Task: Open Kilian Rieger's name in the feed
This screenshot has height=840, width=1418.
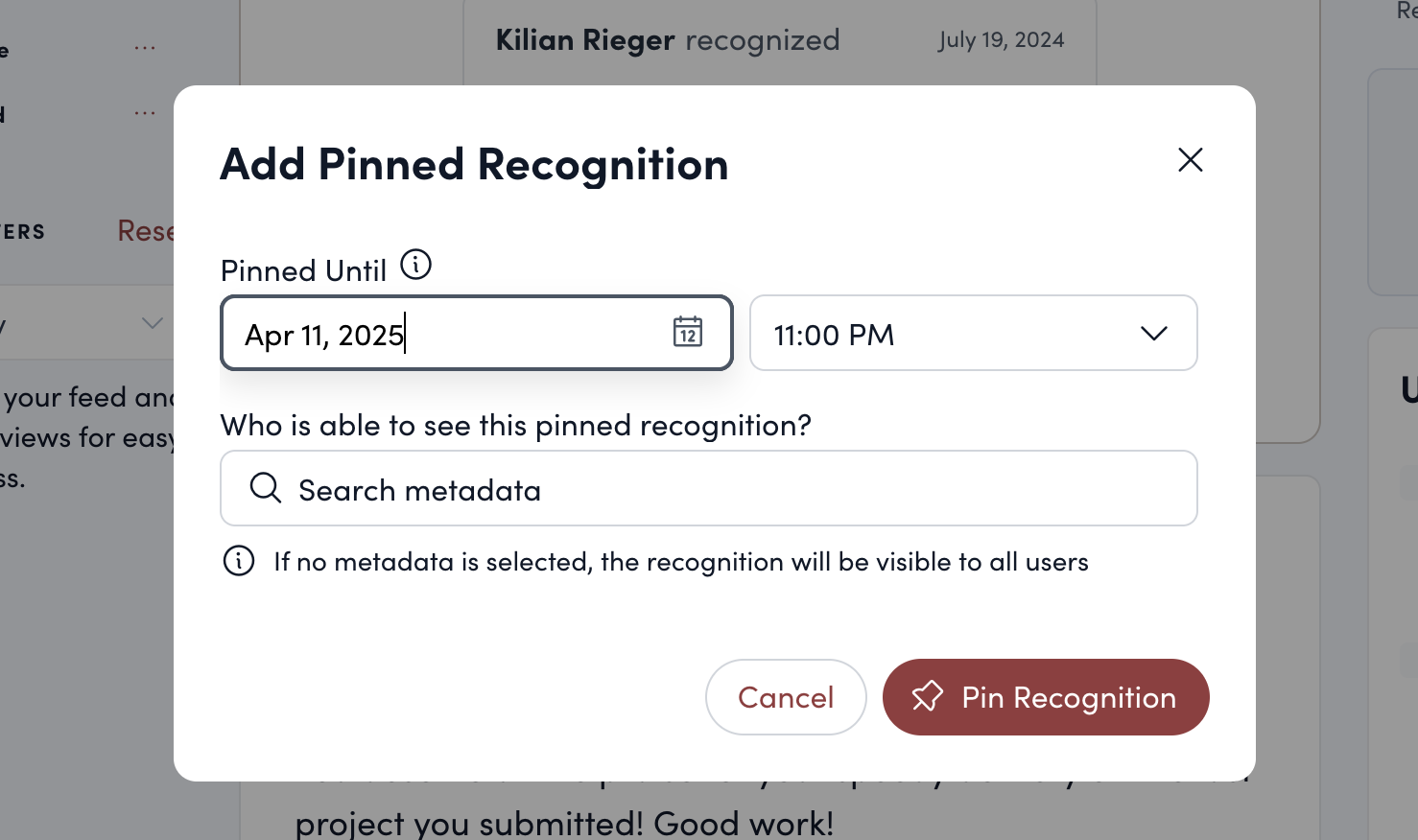Action: (x=585, y=40)
